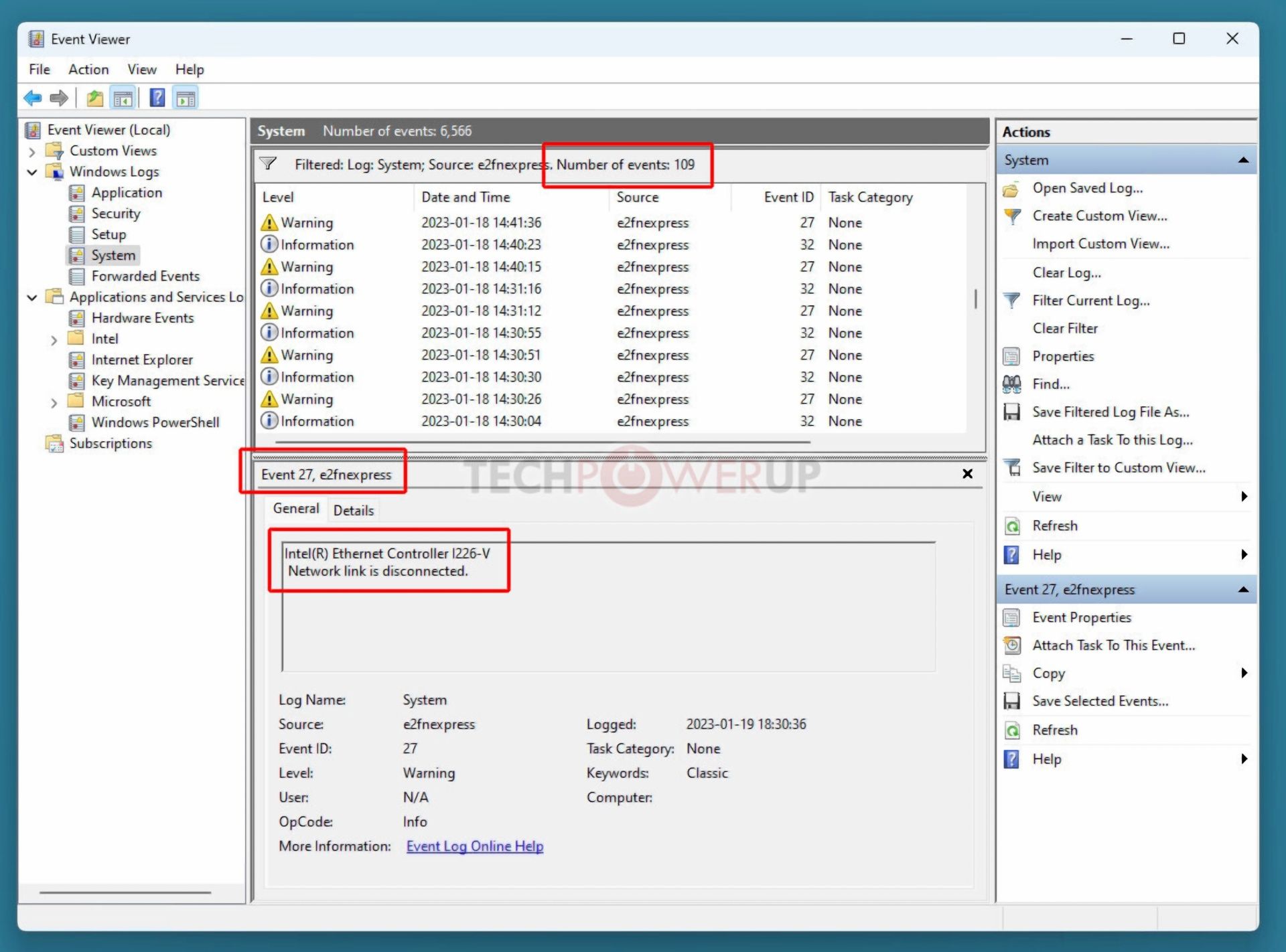Open the Find binoculars action

[1050, 384]
